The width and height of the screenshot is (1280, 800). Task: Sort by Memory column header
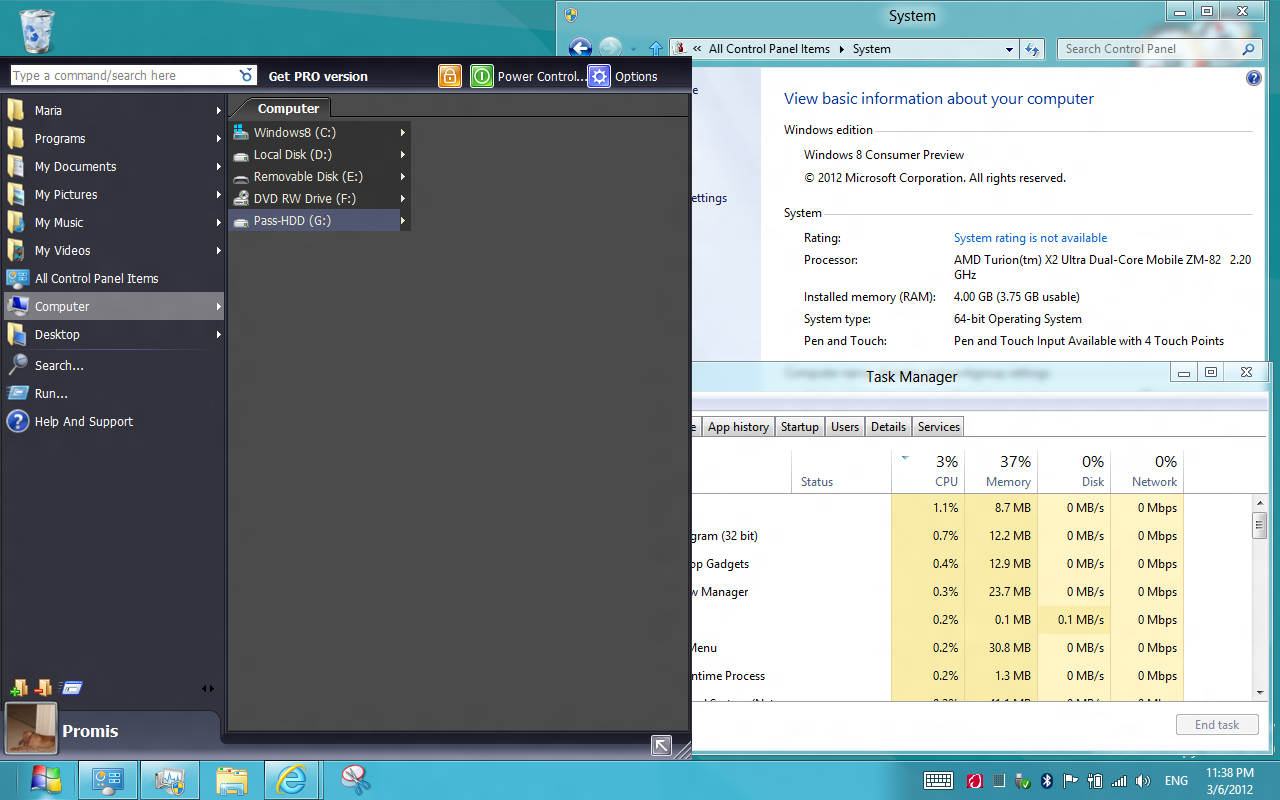pyautogui.click(x=1001, y=471)
